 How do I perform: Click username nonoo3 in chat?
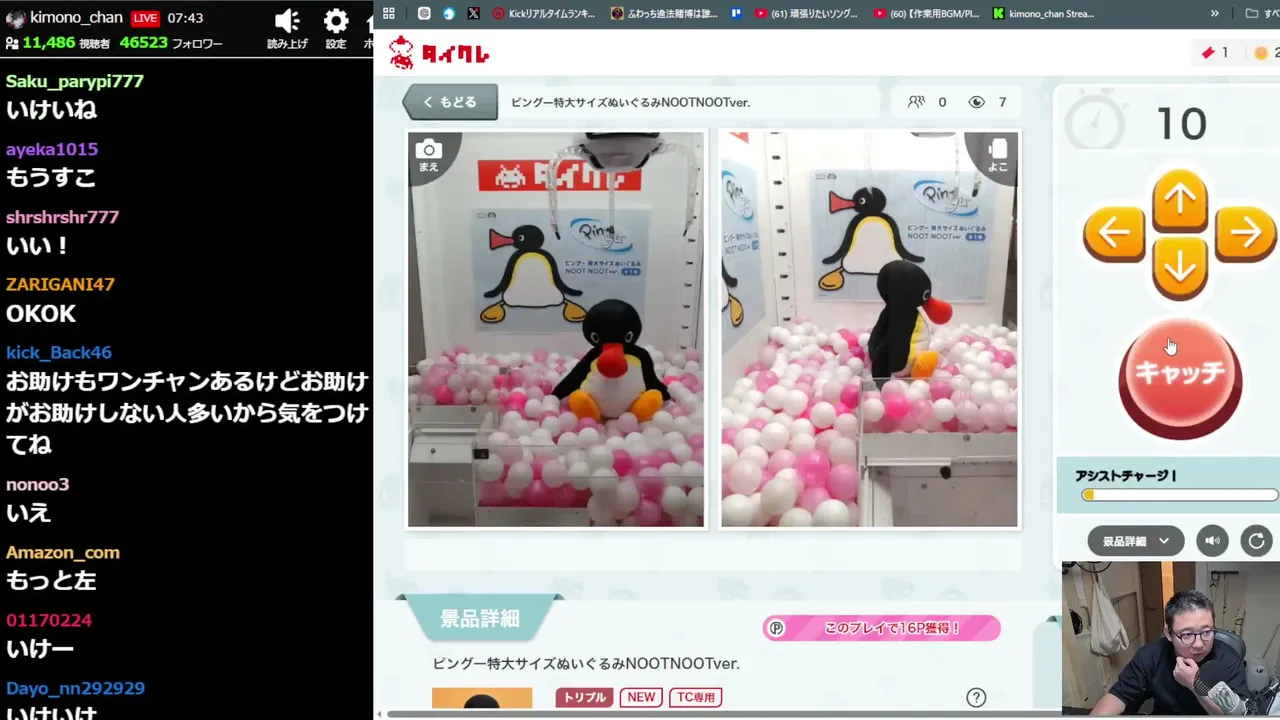[38, 484]
